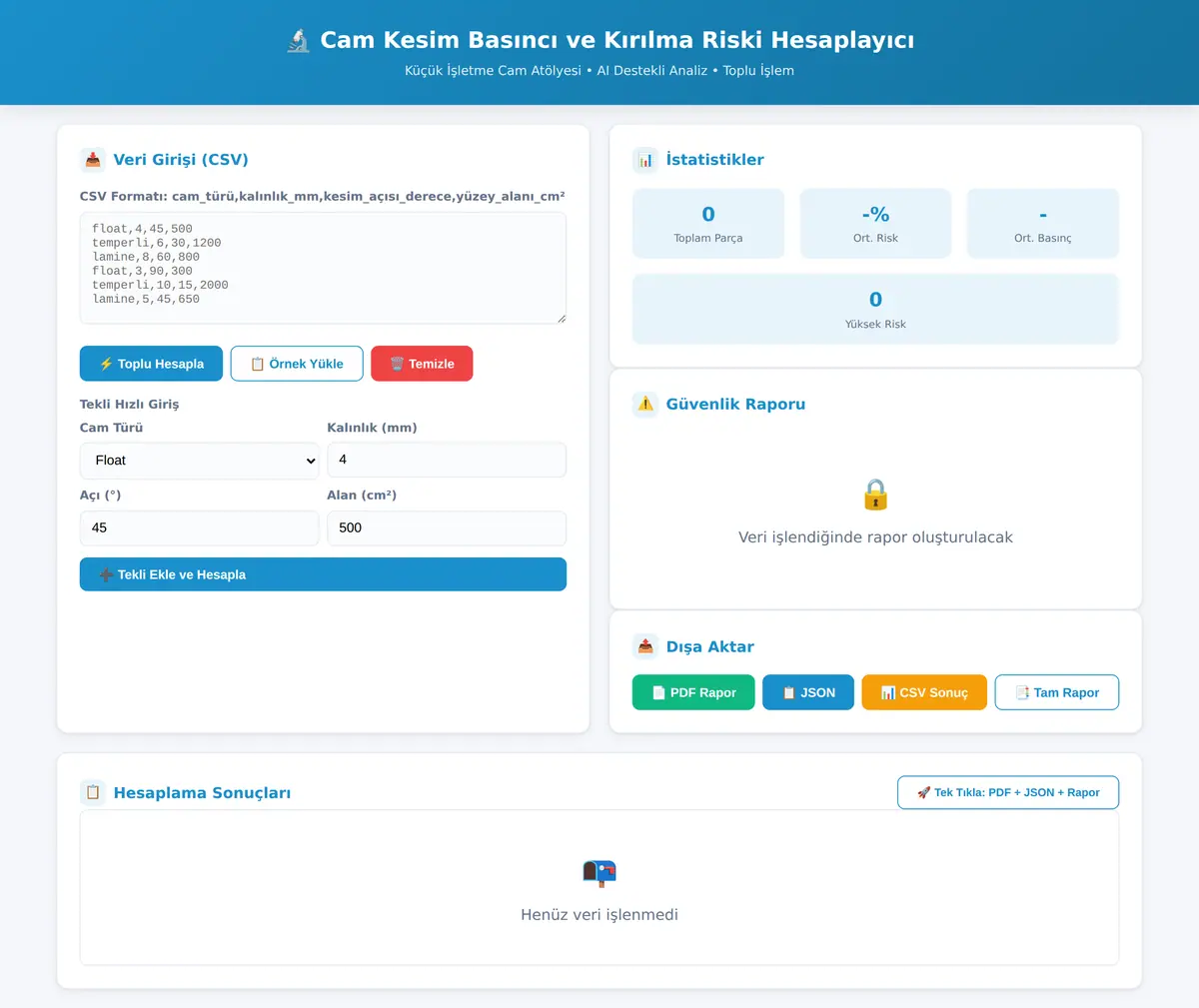Click the 'lamine,8,60,800' CSV line

click(x=146, y=257)
